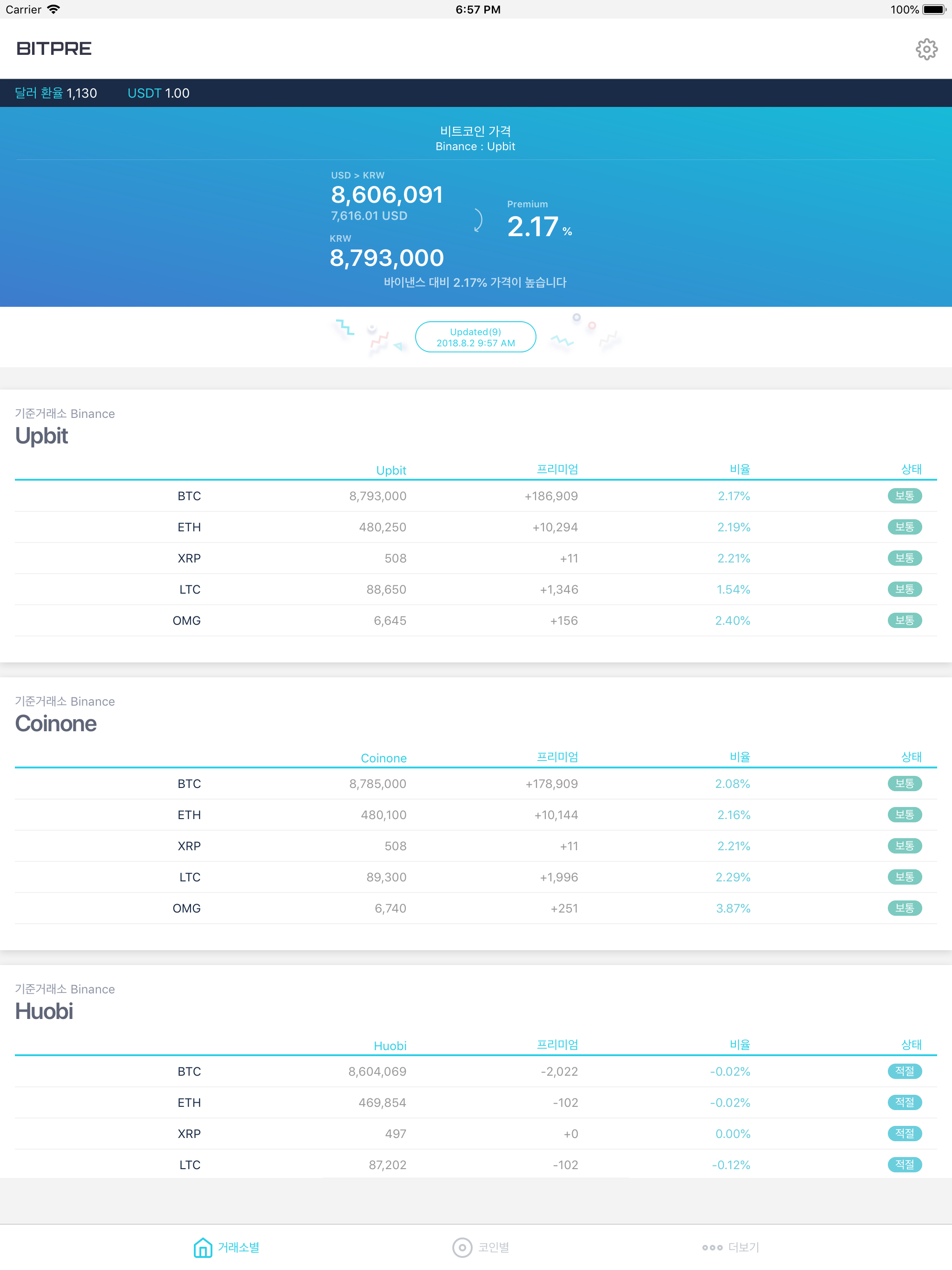Tap Huobi LTC 적절 status badge

click(x=904, y=1164)
